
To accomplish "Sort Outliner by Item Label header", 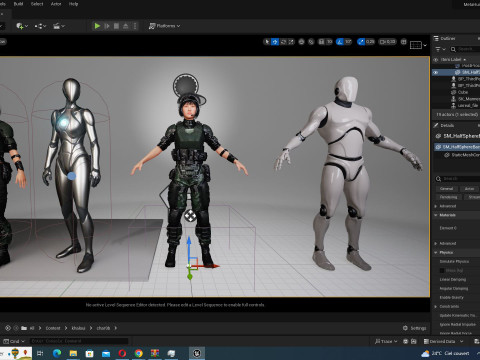I will [x=453, y=59].
